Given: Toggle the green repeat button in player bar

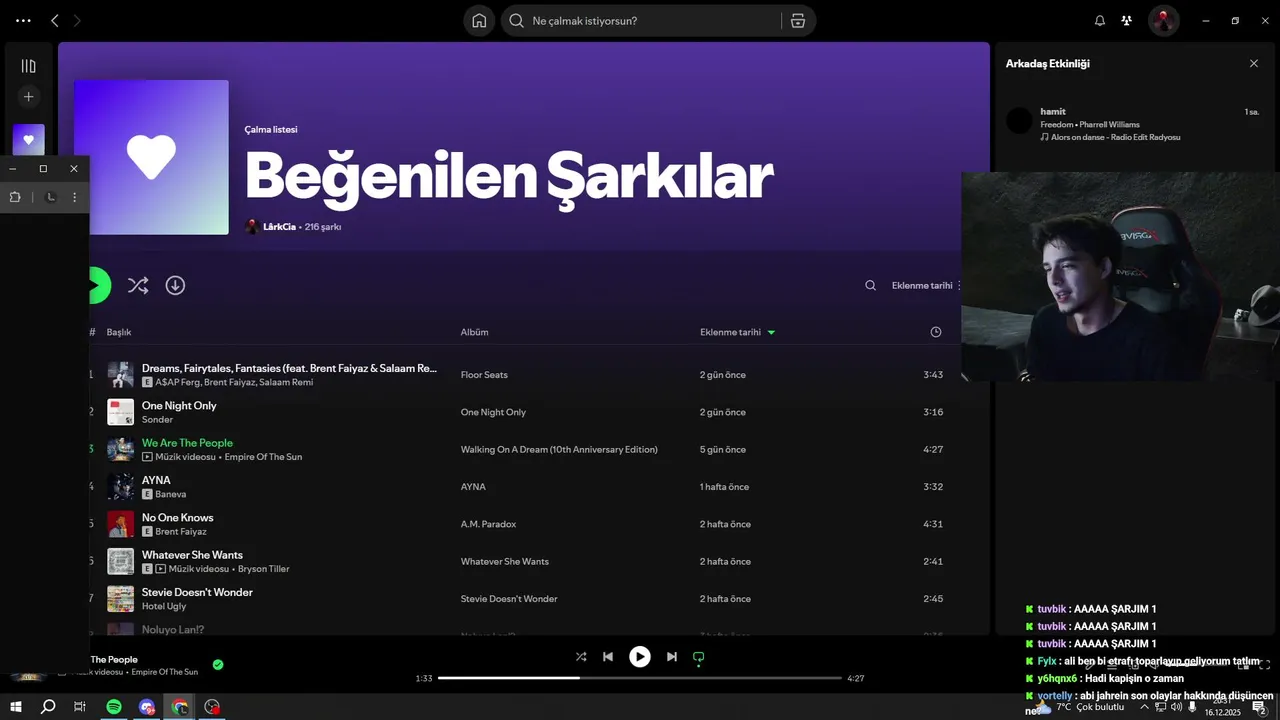Looking at the screenshot, I should pos(699,657).
